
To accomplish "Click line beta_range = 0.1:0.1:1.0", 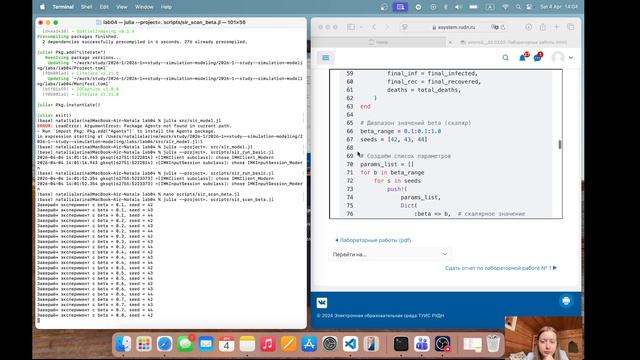I will coord(400,131).
